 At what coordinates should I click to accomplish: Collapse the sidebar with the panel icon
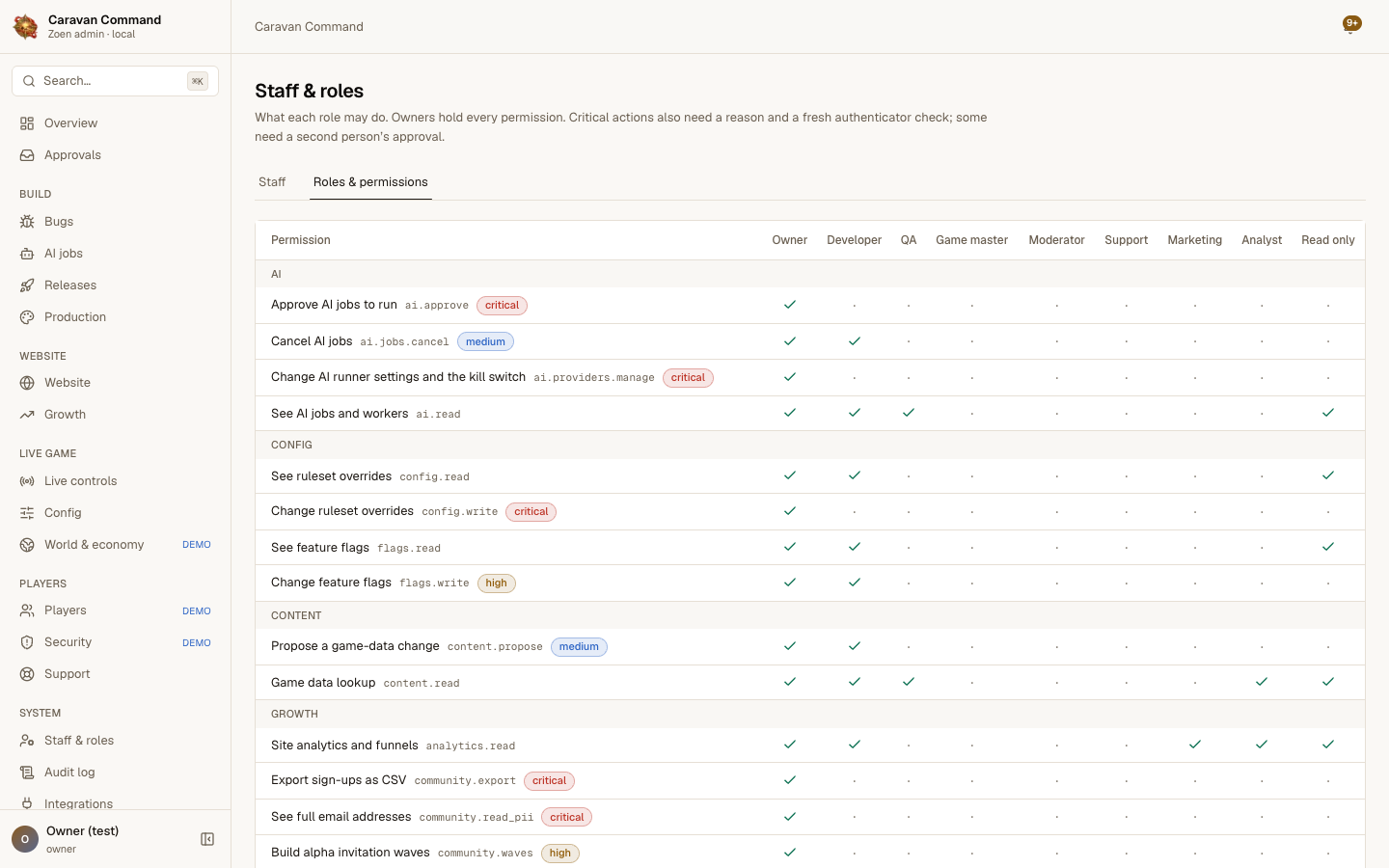point(207,839)
